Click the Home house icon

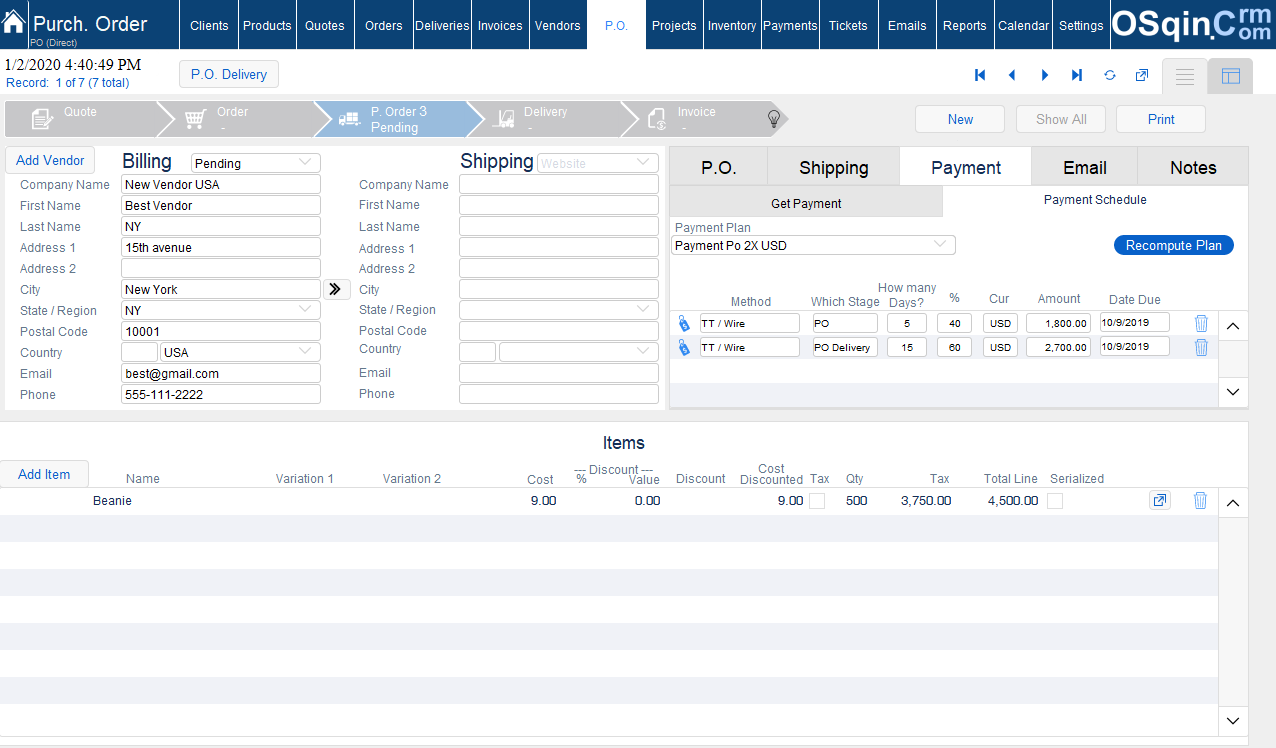(x=14, y=23)
